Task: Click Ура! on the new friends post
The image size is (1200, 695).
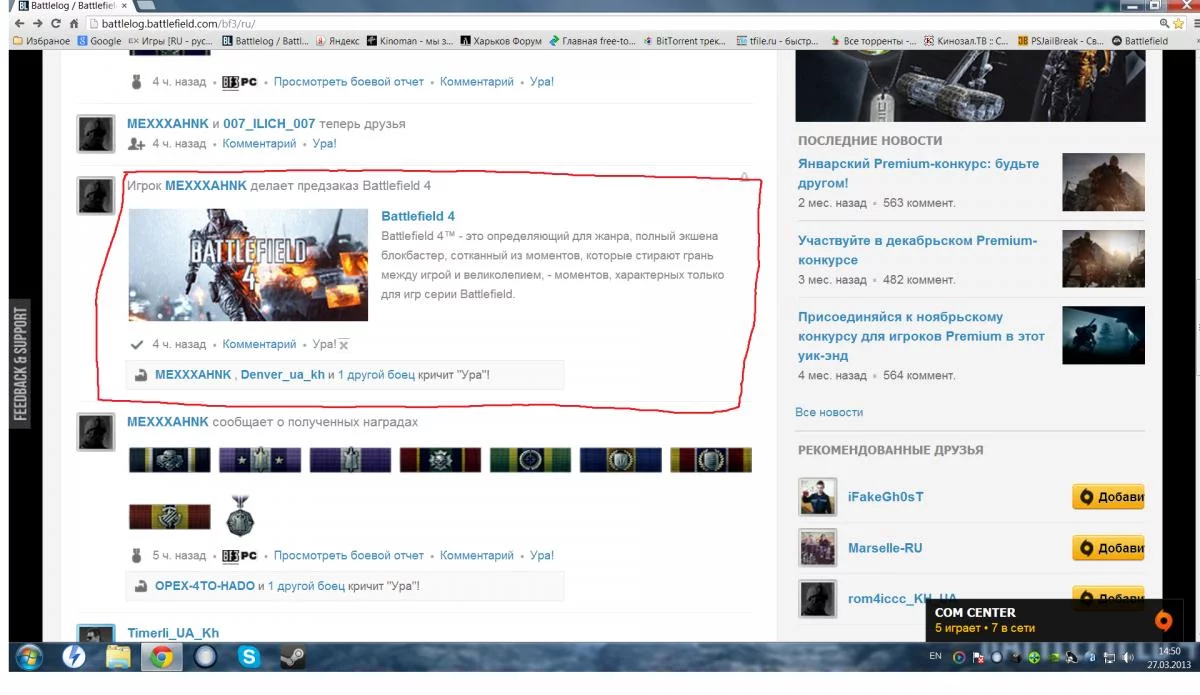Action: click(x=324, y=143)
